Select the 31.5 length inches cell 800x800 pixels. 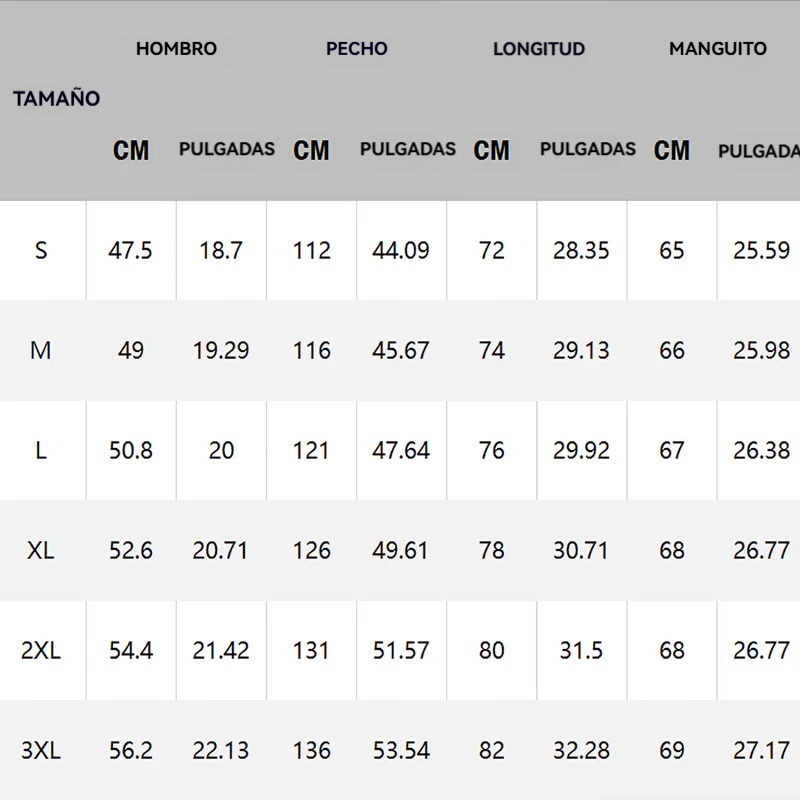581,650
